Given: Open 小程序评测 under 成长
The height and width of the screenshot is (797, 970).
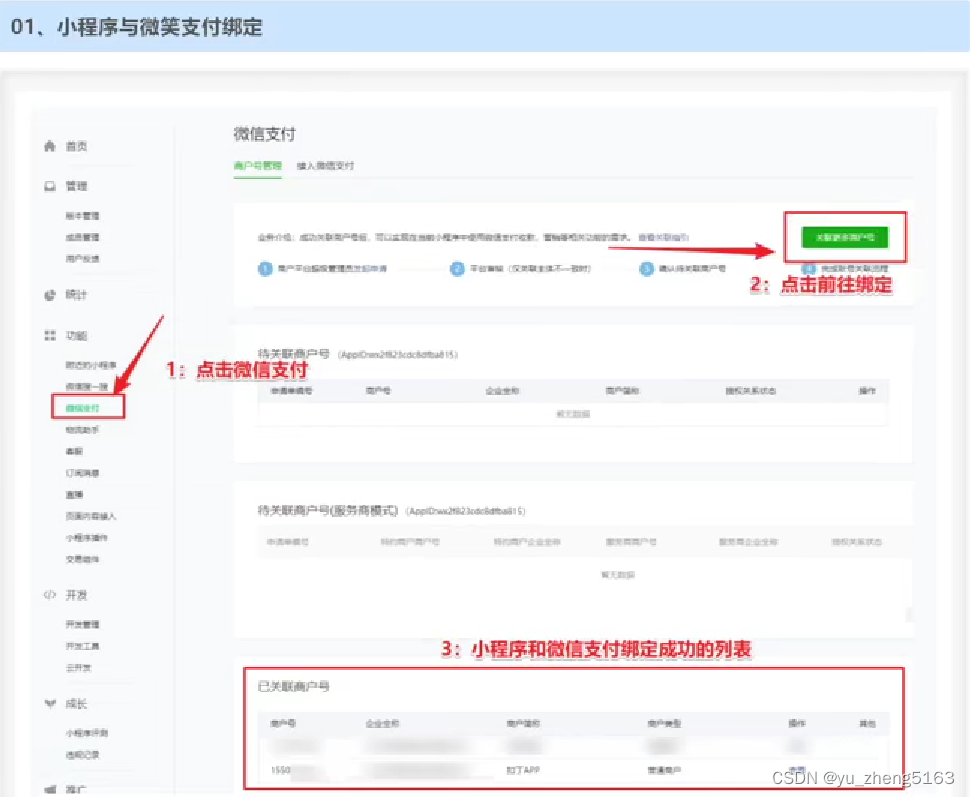Looking at the screenshot, I should pyautogui.click(x=87, y=733).
